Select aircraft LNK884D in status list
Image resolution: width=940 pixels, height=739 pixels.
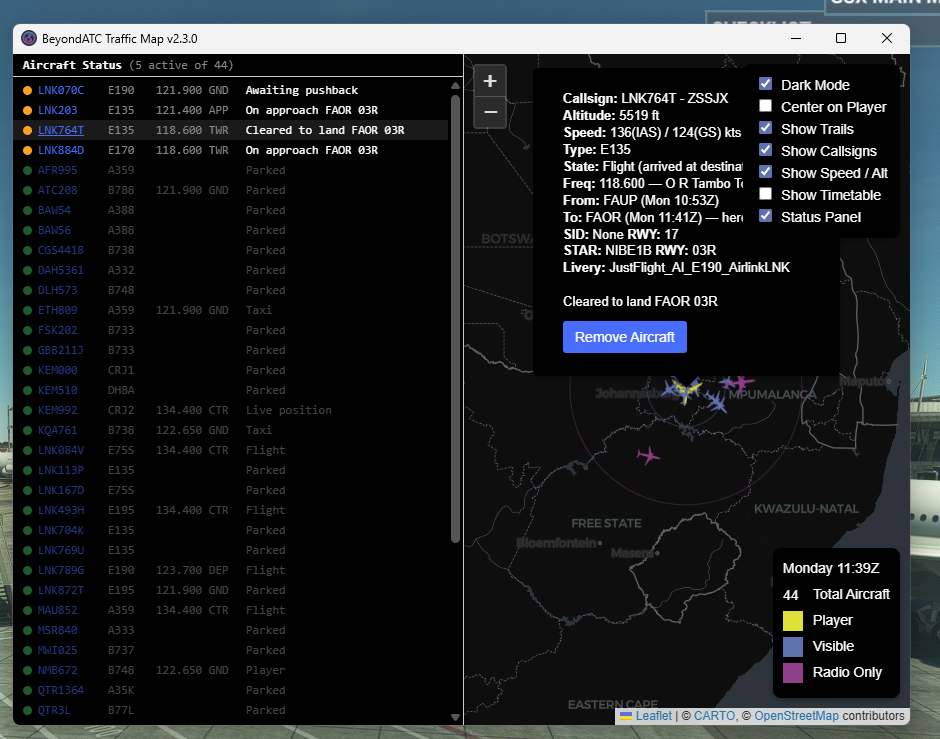click(x=61, y=150)
